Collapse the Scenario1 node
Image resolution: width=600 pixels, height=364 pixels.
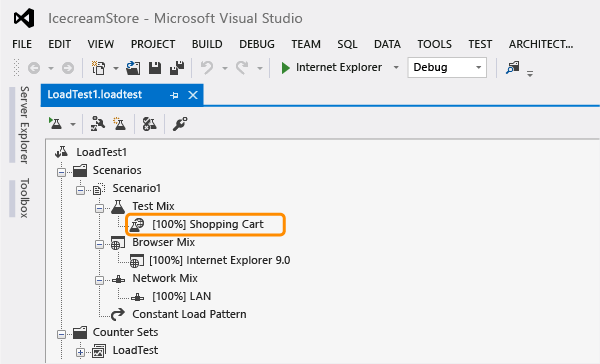point(80,190)
